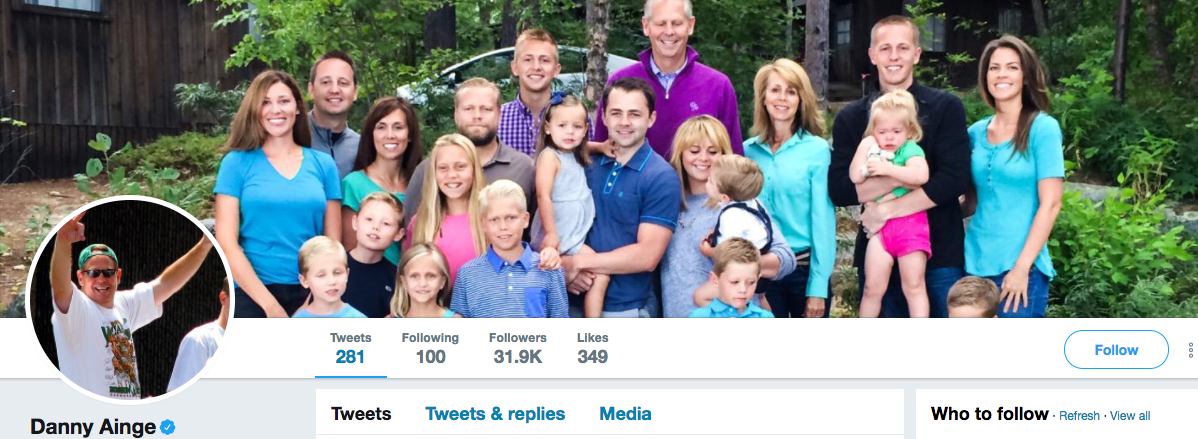Switch to Tweets & replies tab
Screen dimensions: 1198x439
495,414
